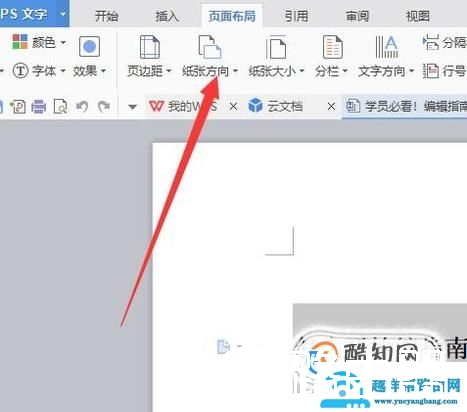The height and width of the screenshot is (412, 467).
Task: Click the 效果 circle icon
Action: click(x=89, y=46)
